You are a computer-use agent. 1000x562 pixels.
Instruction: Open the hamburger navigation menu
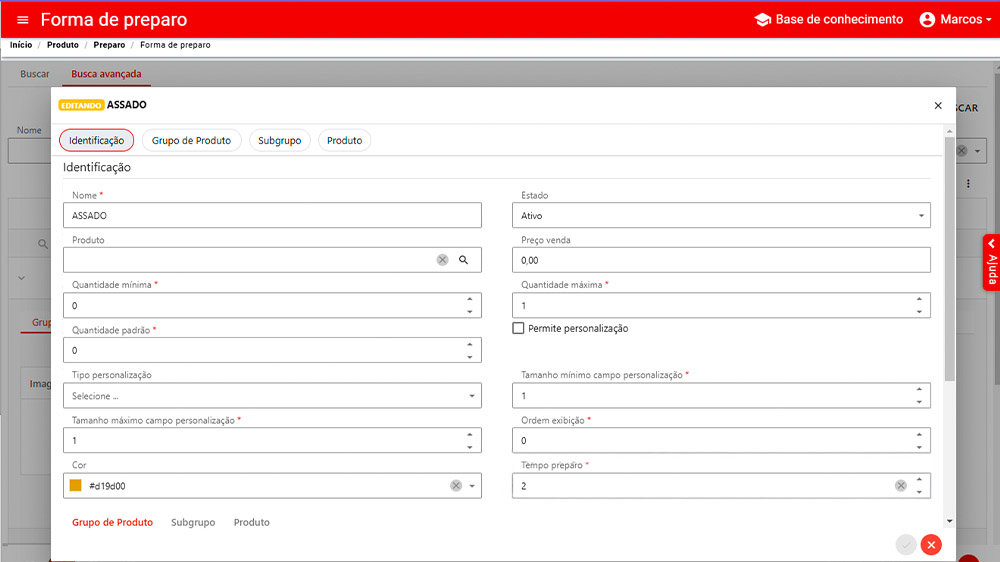tap(23, 20)
